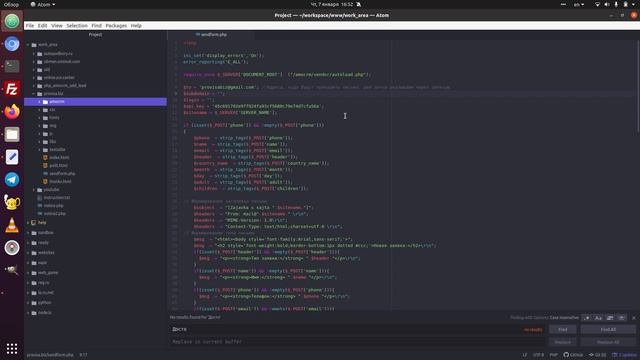The width and height of the screenshot is (640, 360).
Task: Expand the nodejs project folder chevron
Action: 28,313
